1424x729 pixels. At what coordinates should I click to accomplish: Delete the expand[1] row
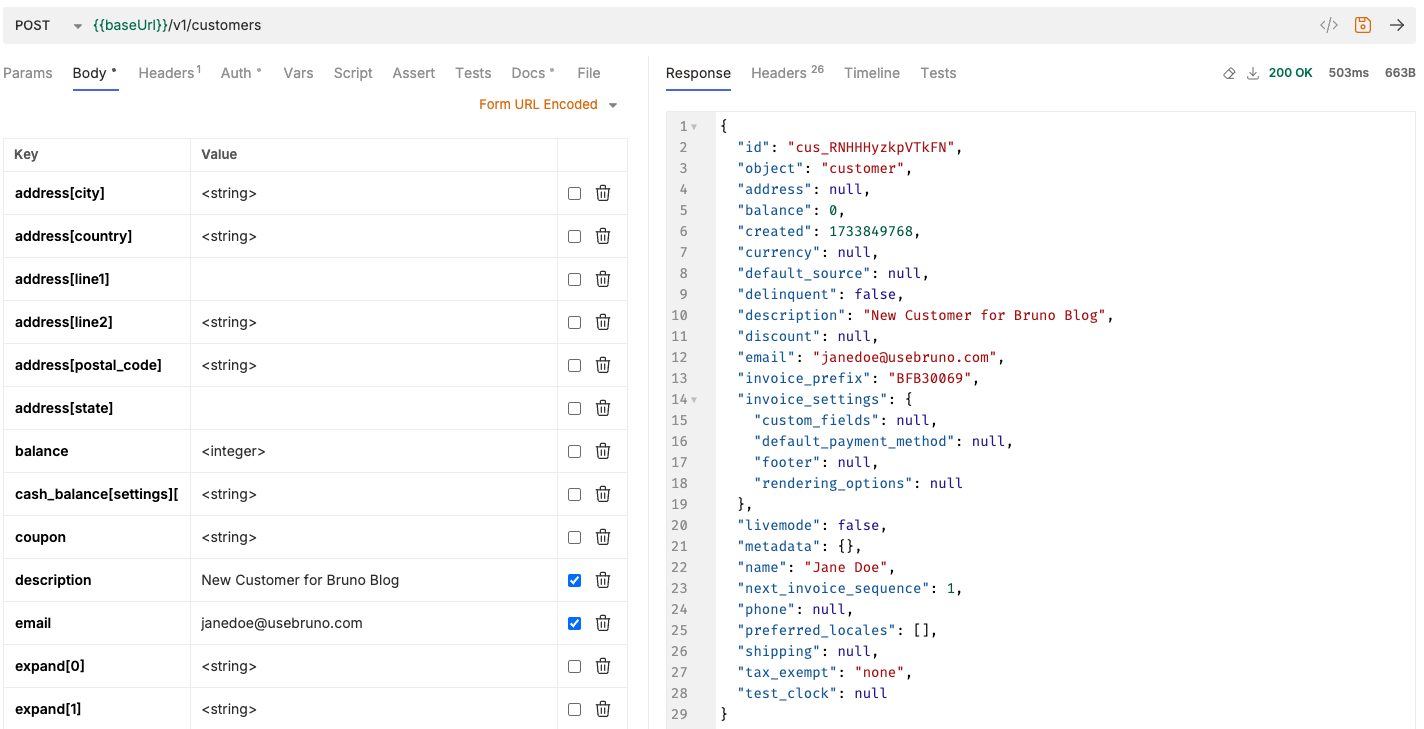(603, 709)
